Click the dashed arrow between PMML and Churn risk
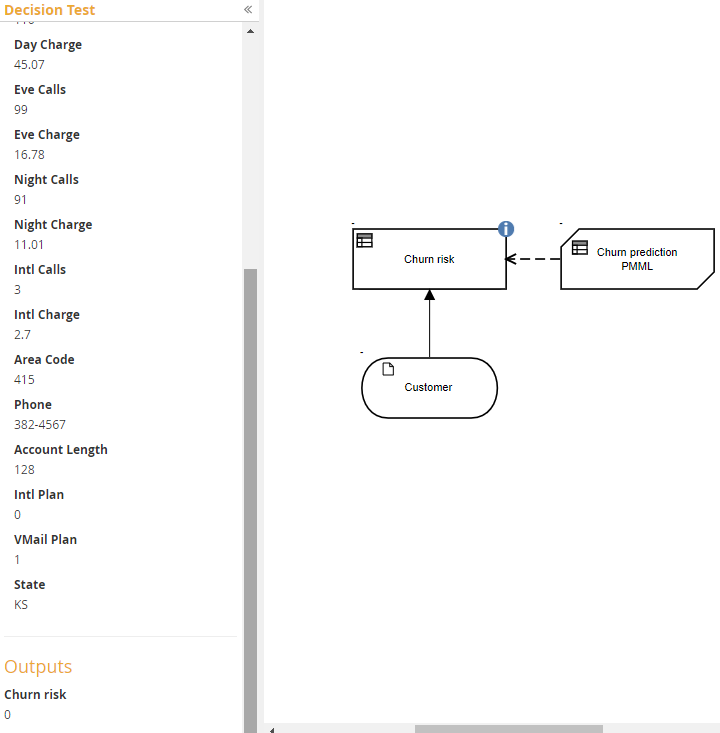The width and height of the screenshot is (720, 733). coord(535,259)
